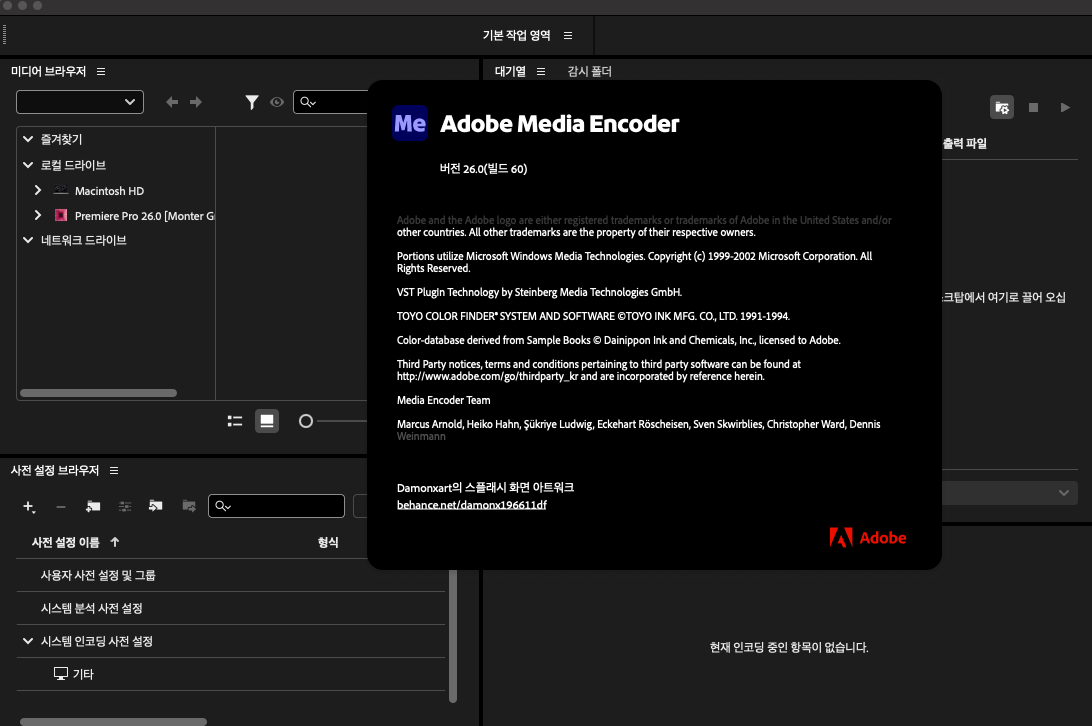
Task: Collapse the 로컬 드라이브 section
Action: [x=28, y=165]
